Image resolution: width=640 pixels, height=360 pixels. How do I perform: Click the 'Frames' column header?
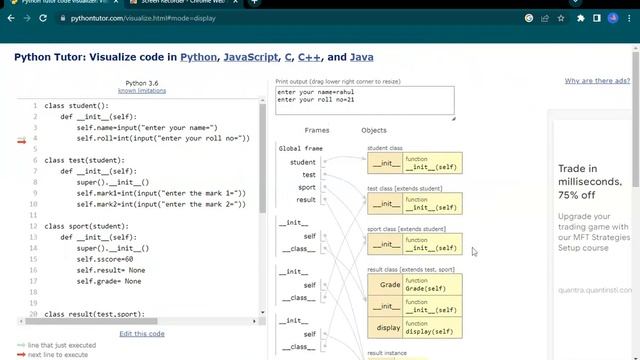click(x=317, y=130)
